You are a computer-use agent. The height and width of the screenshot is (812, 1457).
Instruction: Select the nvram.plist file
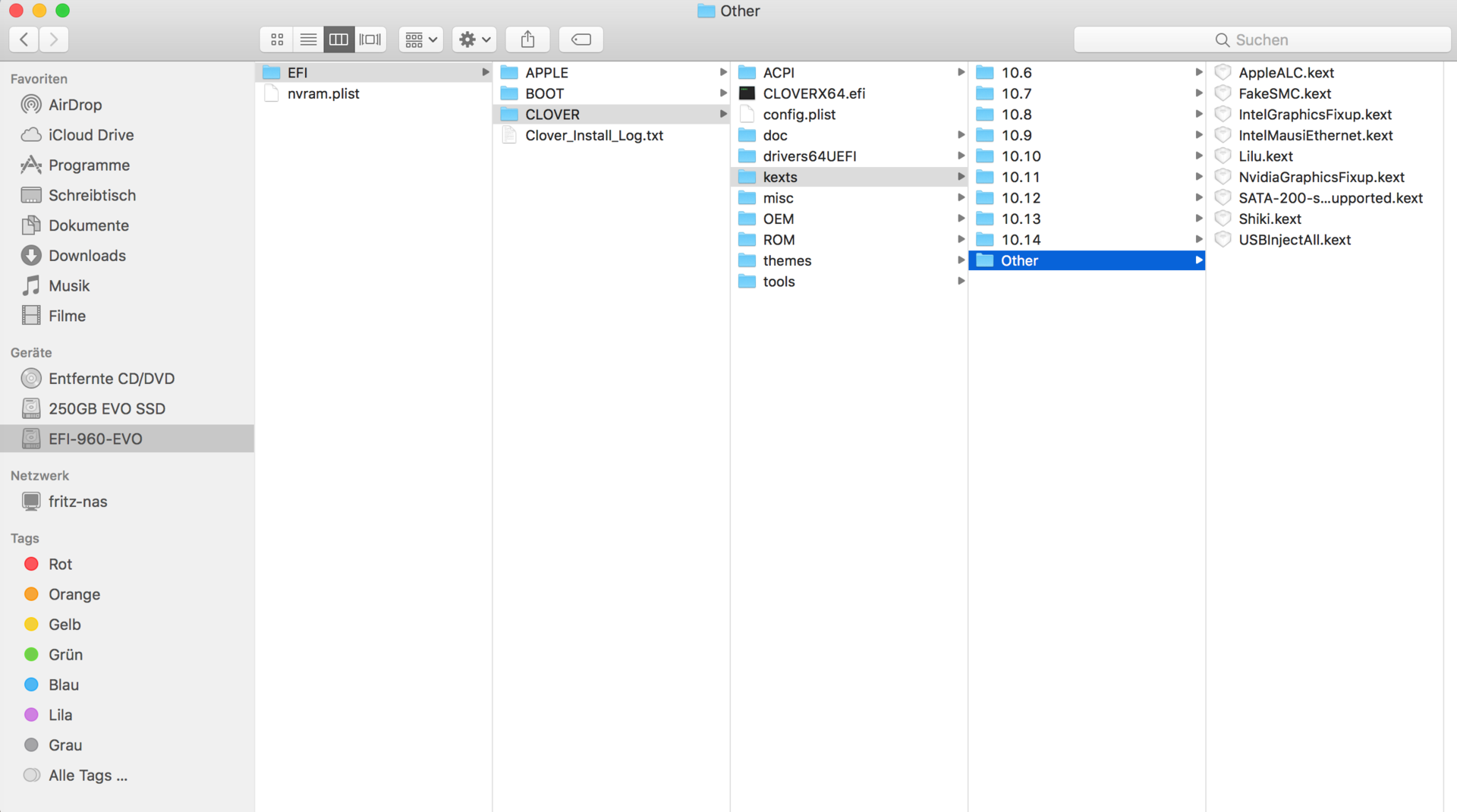click(374, 93)
